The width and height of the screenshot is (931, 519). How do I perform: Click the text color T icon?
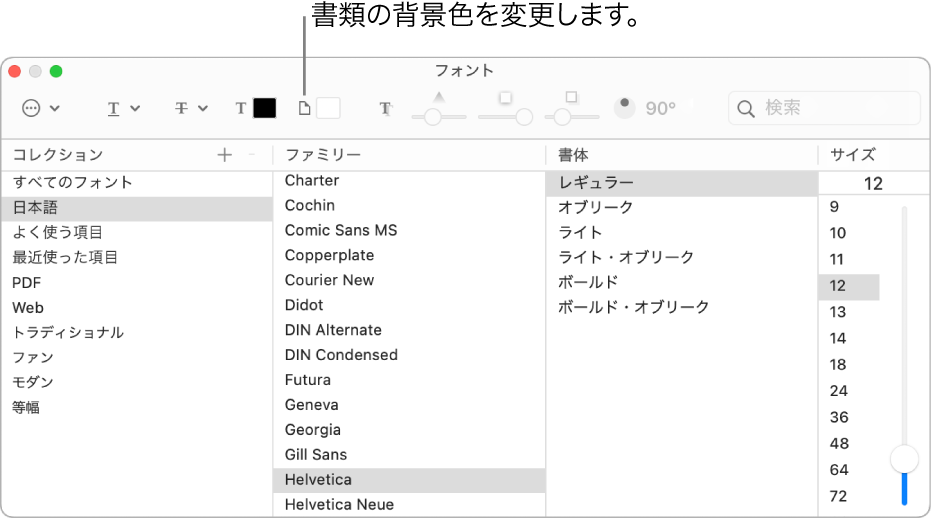coord(240,108)
